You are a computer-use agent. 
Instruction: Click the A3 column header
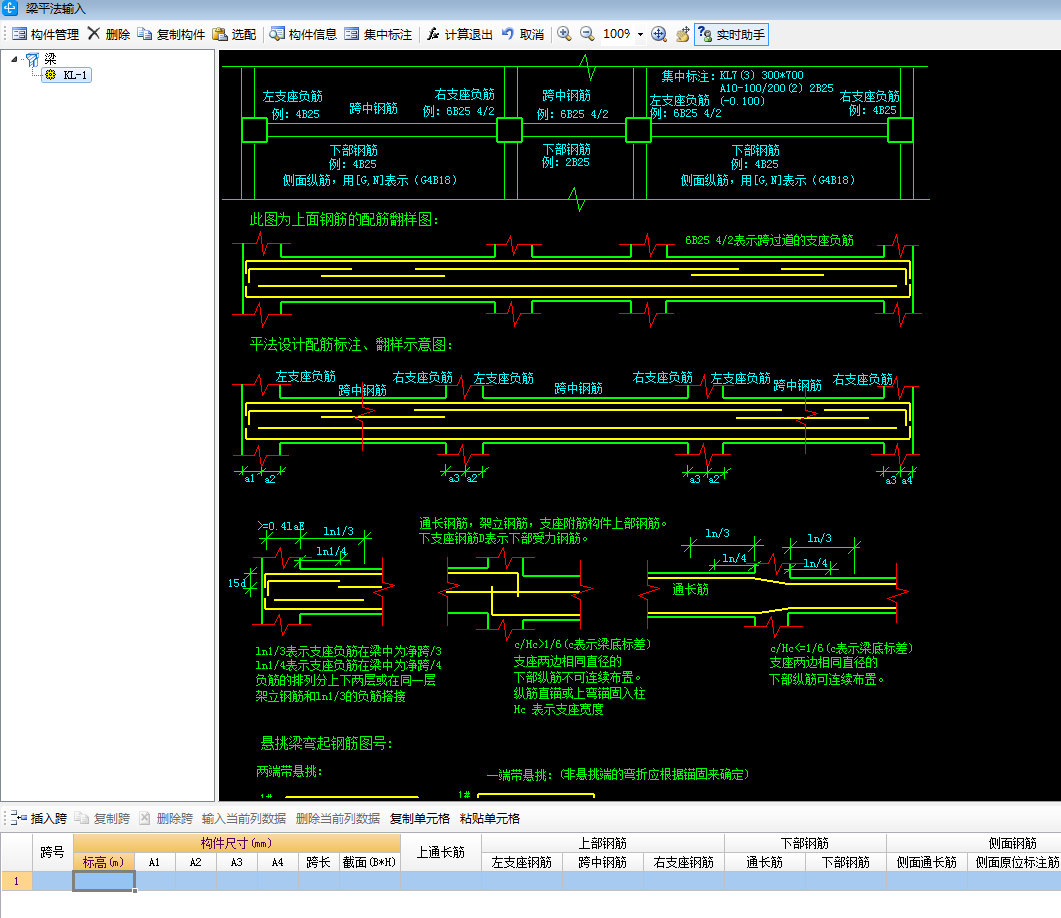click(237, 863)
